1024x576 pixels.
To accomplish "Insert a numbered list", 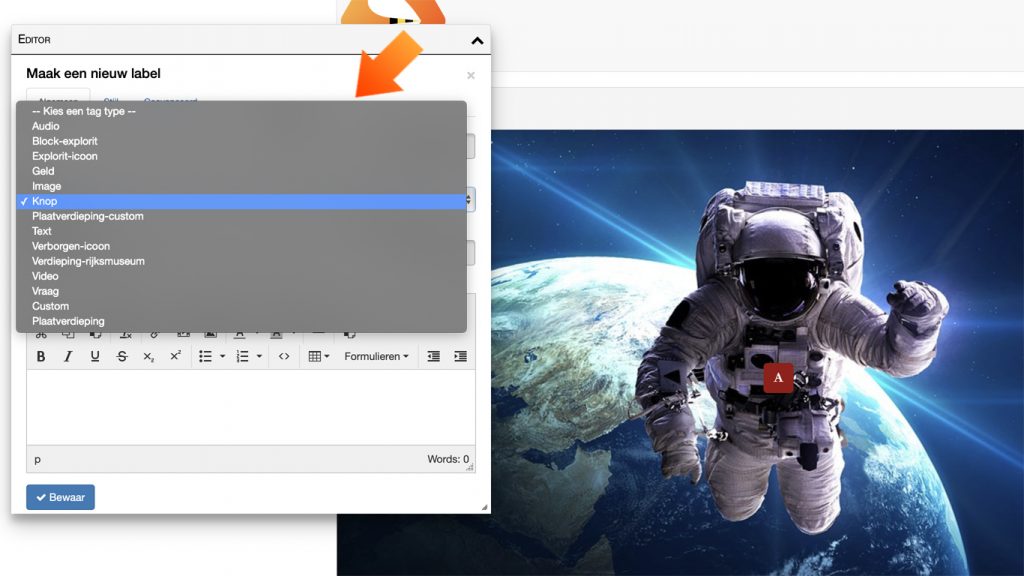I will click(242, 356).
